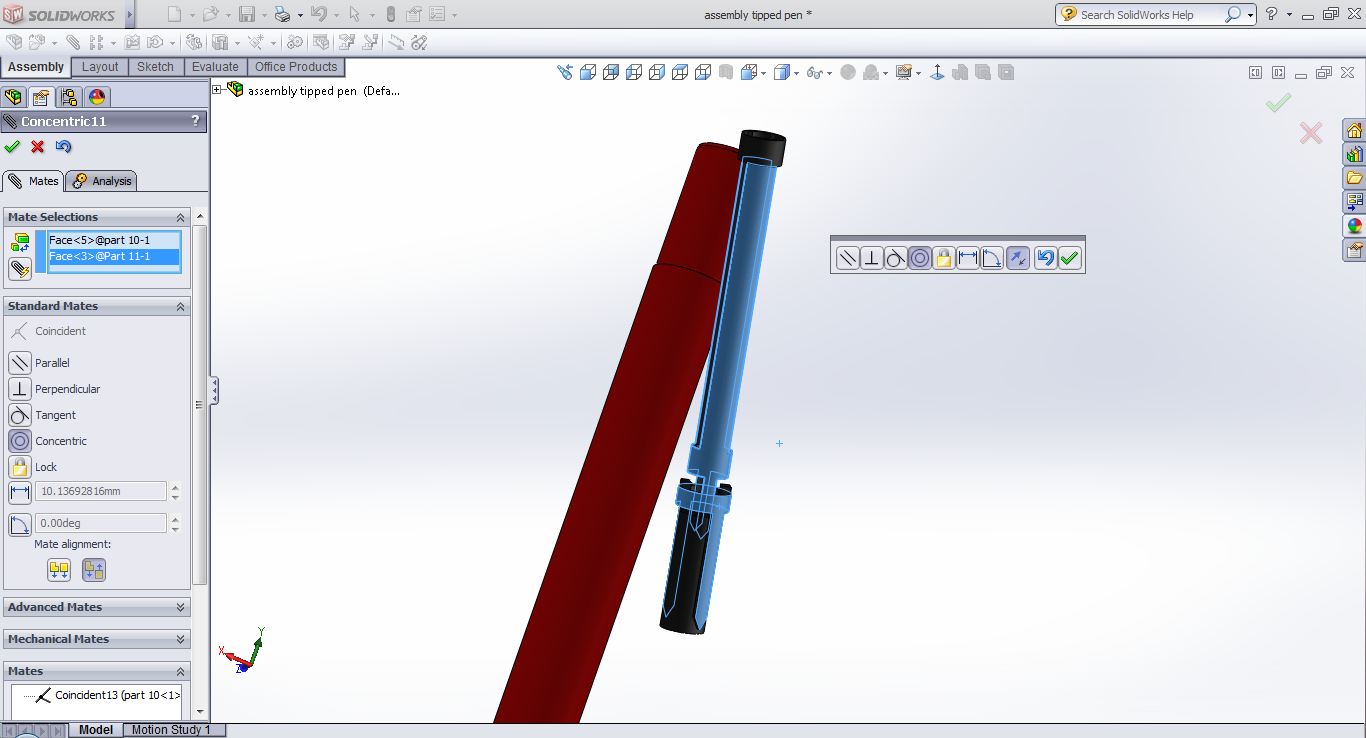Toggle Concentric mate in Standard Mates
This screenshot has height=738, width=1366.
point(20,441)
